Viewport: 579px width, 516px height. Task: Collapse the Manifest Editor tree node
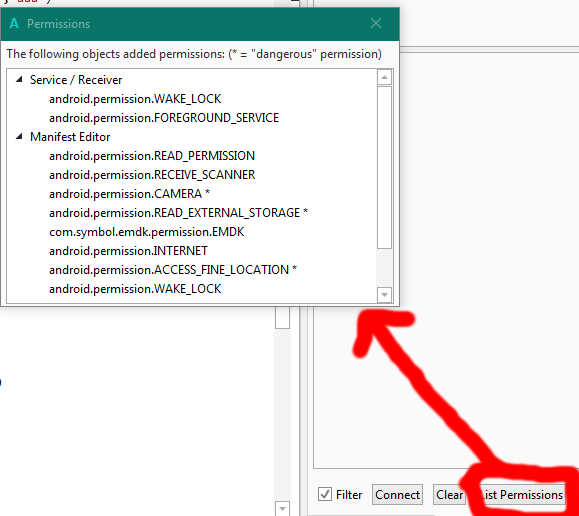click(x=19, y=136)
